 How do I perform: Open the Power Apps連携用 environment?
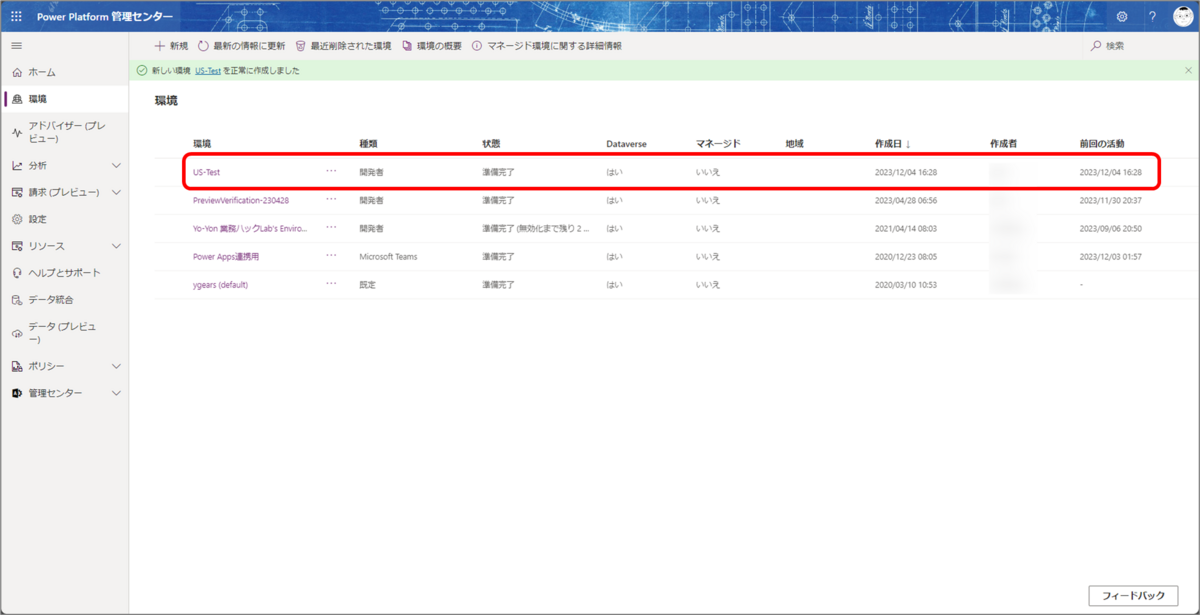(226, 256)
